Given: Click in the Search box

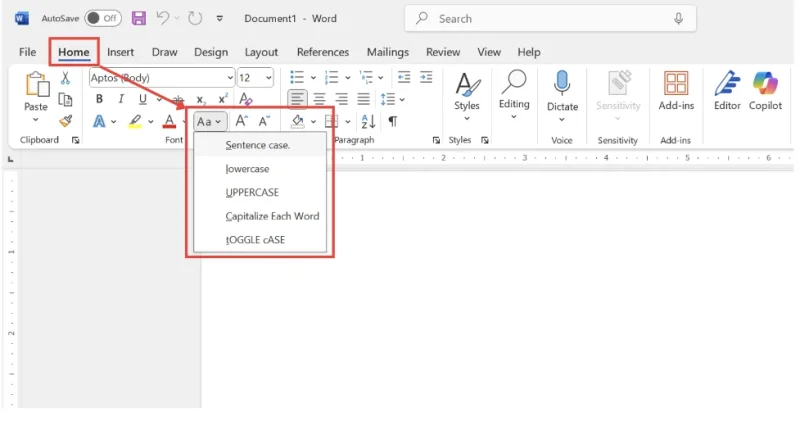Looking at the screenshot, I should pos(550,18).
